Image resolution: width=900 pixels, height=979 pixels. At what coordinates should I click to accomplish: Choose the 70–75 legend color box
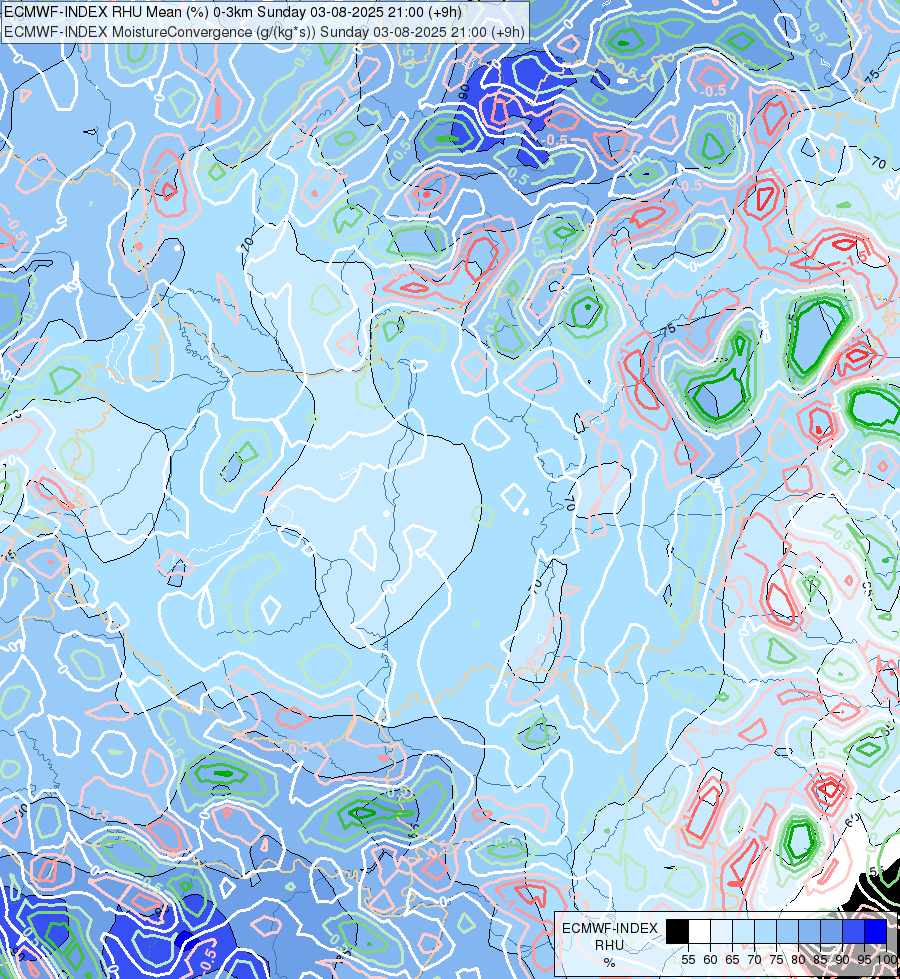coord(765,932)
